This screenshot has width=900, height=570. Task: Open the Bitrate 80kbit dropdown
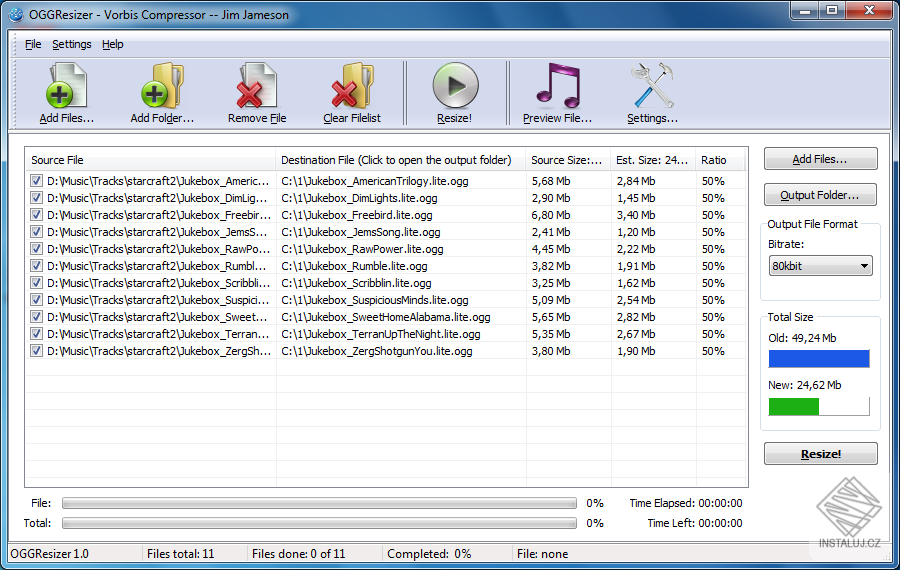pos(820,266)
